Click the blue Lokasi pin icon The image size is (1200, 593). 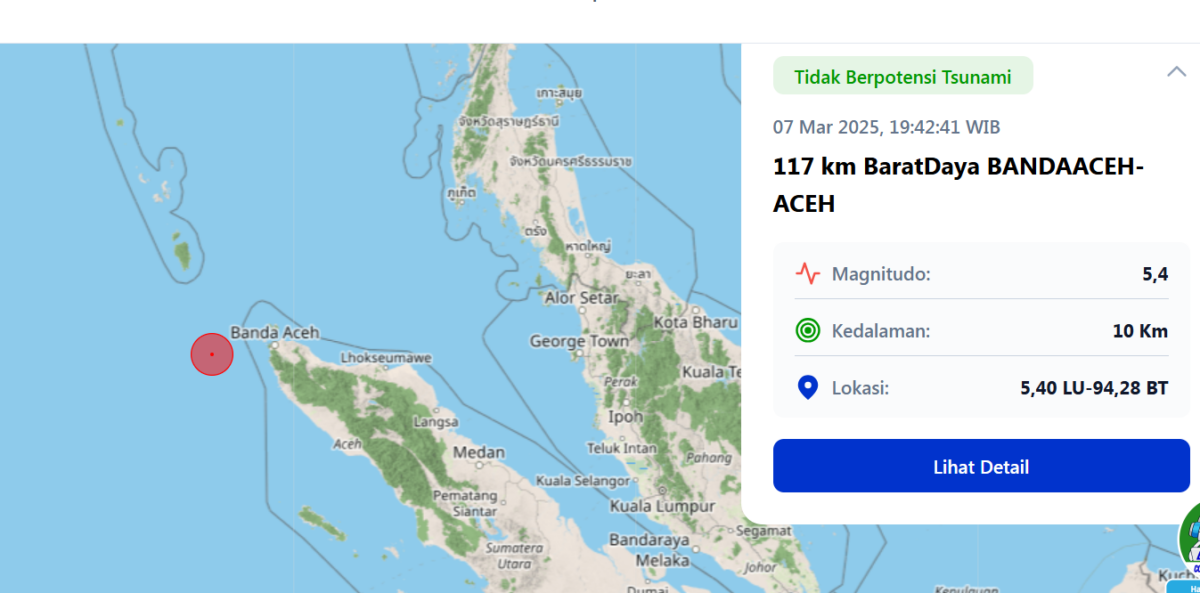point(807,388)
